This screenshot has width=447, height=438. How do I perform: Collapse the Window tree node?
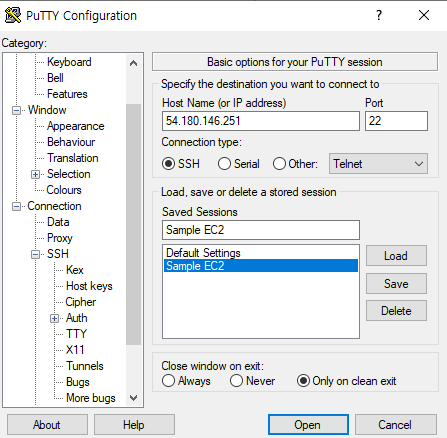coord(16,110)
